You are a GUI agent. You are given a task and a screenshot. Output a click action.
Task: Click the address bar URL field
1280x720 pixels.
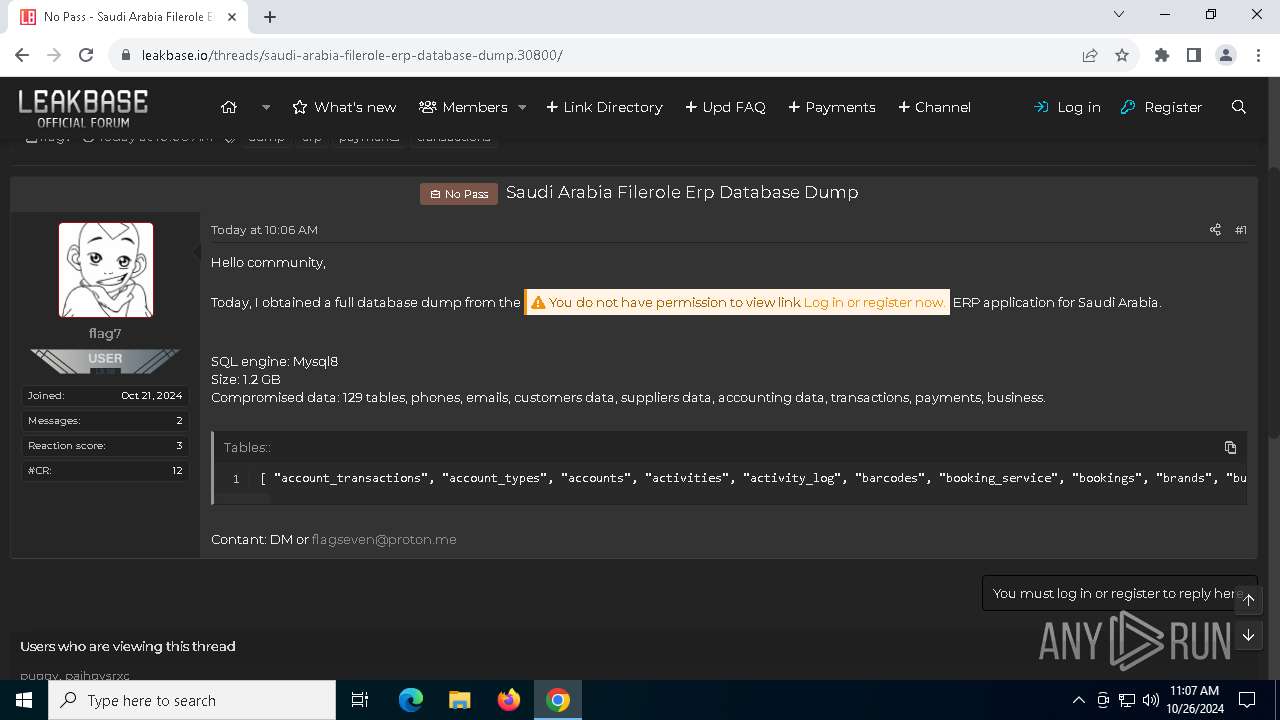[600, 55]
